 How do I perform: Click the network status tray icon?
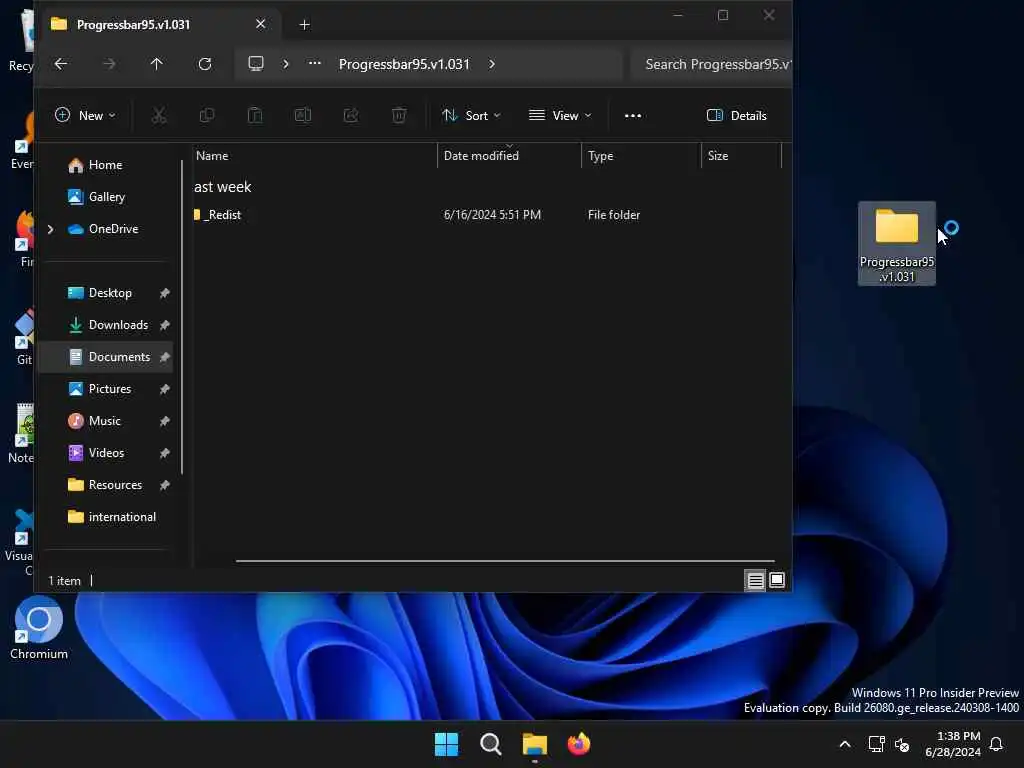pyautogui.click(x=876, y=744)
